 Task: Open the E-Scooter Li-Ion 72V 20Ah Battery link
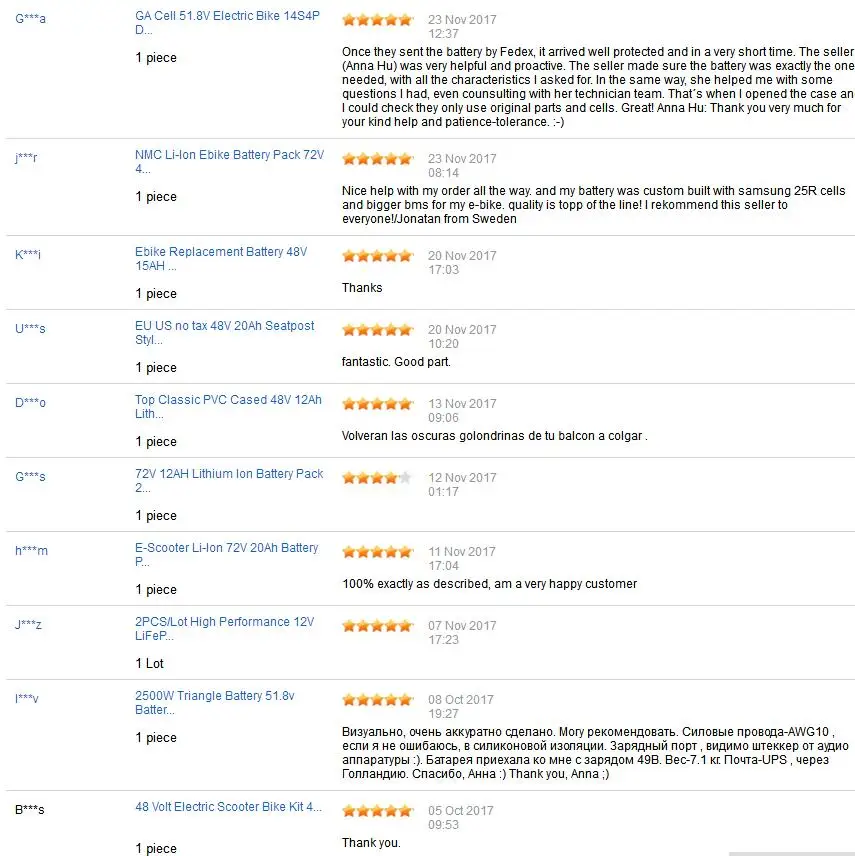click(227, 555)
